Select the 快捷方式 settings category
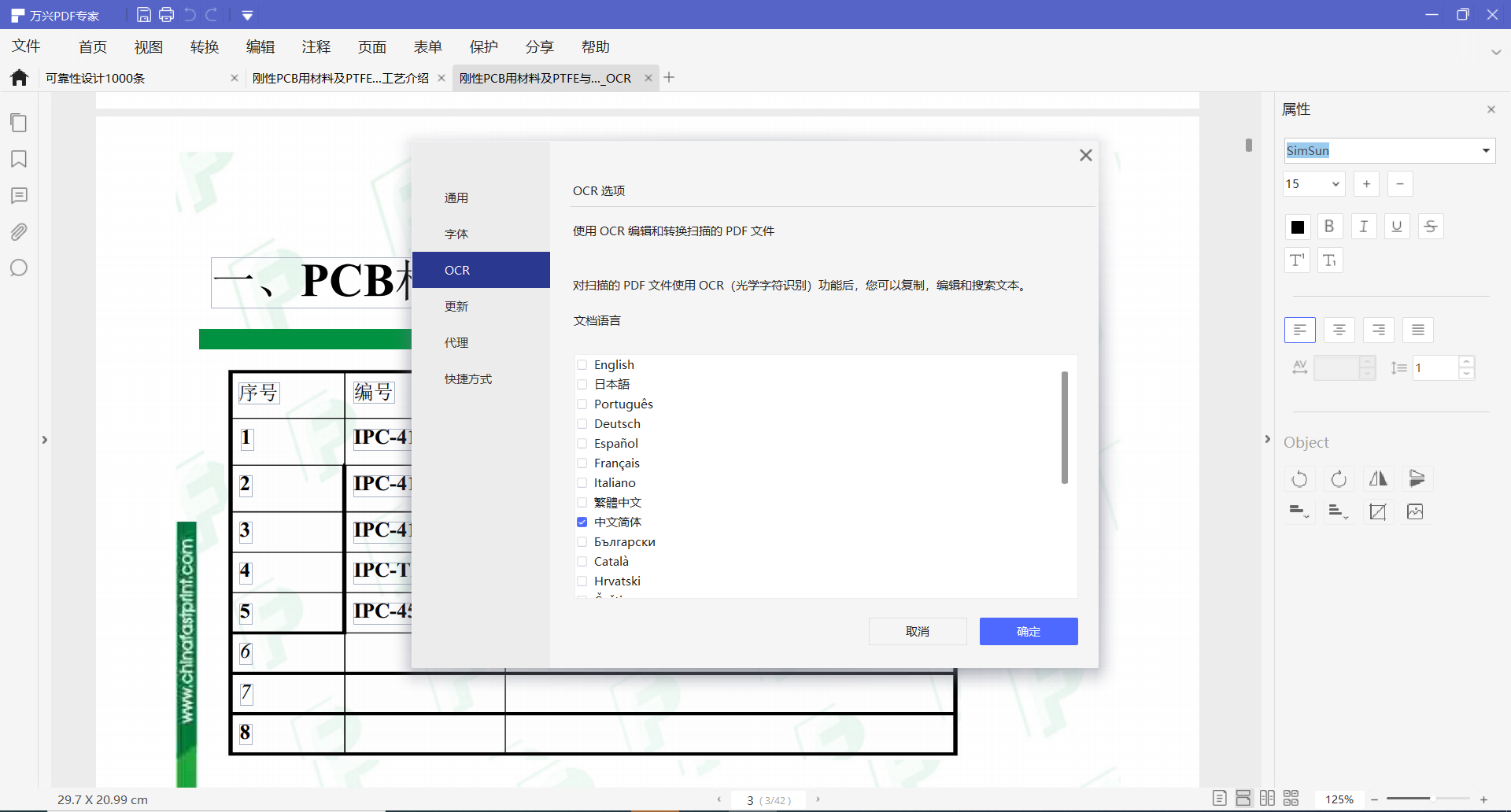Screen dimensions: 1511x812 (x=481, y=378)
